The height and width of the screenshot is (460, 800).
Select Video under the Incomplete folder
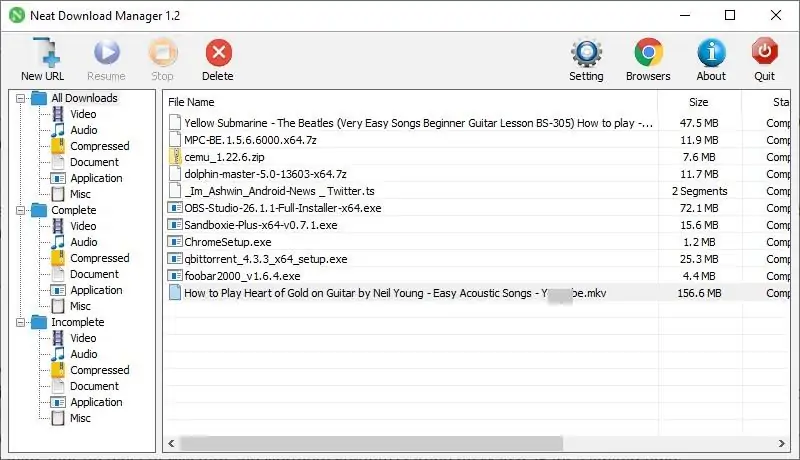(83, 338)
